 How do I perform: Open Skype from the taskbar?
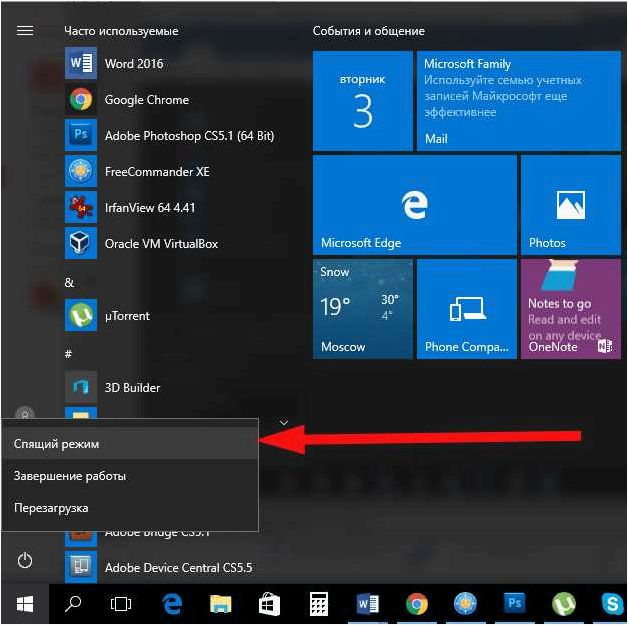[612, 604]
